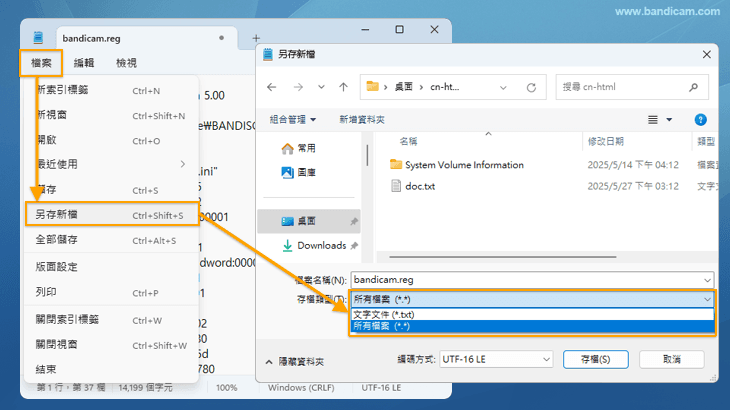Unpin 桌面 pin icon in sidebar

coord(354,222)
